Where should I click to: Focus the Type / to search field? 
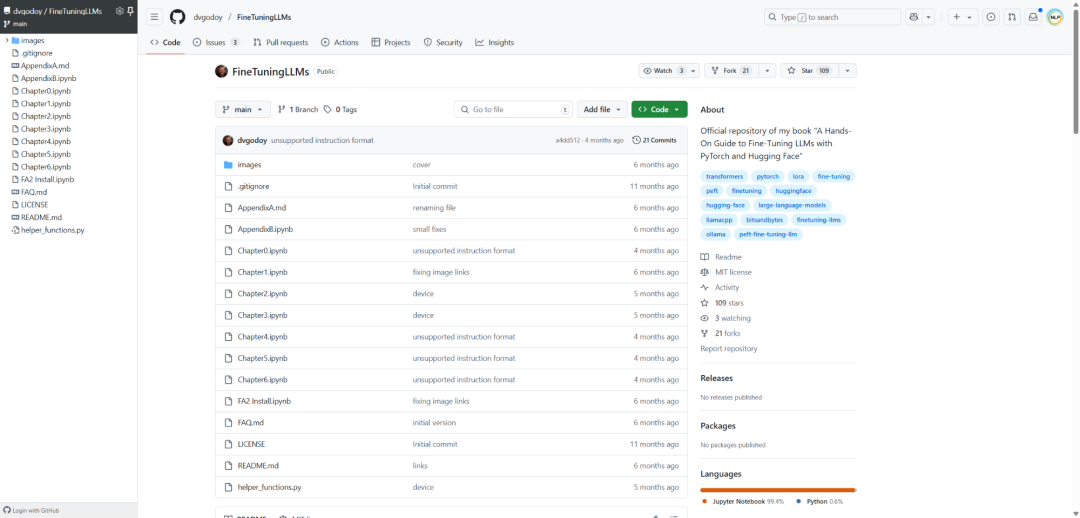(832, 17)
